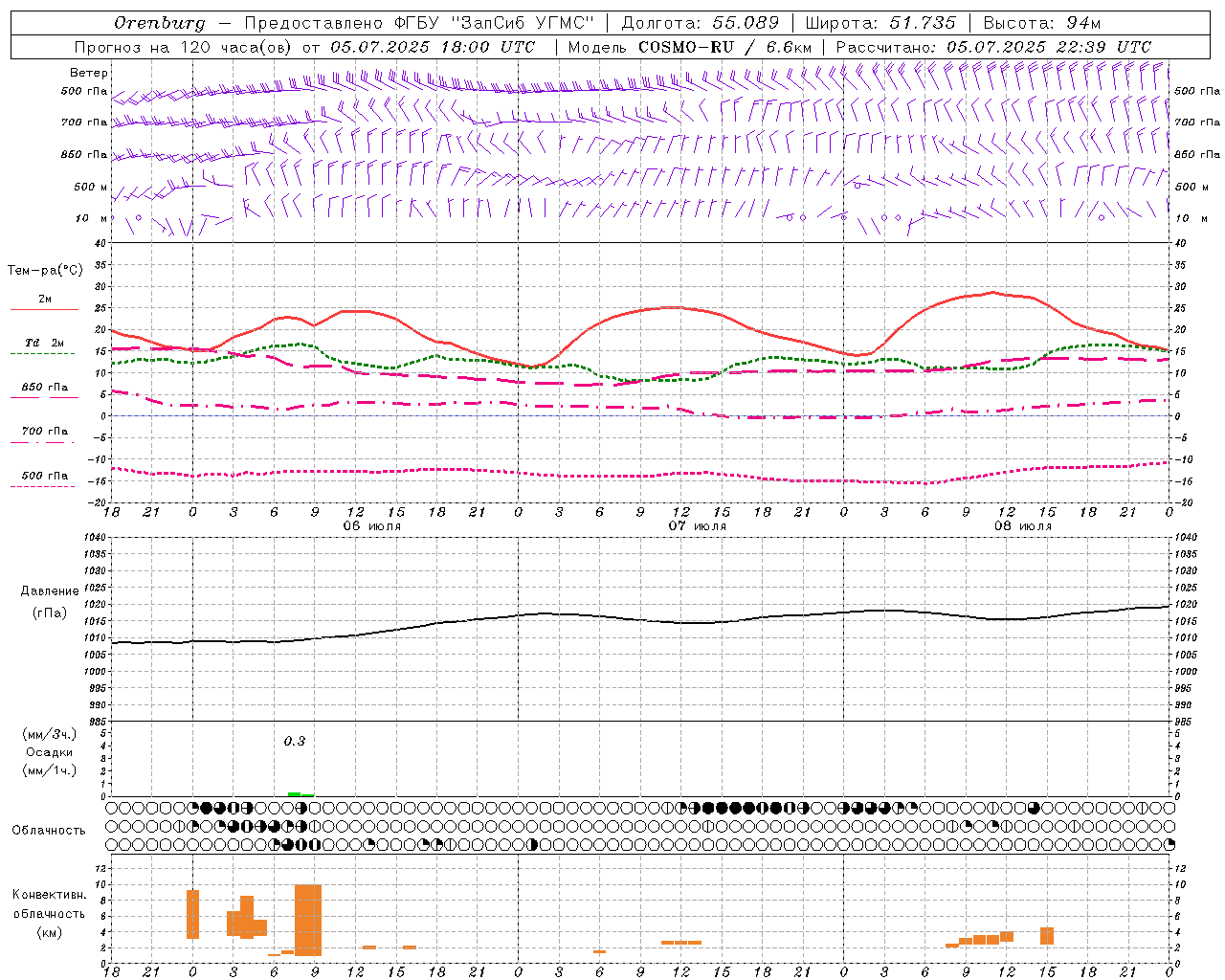Viewport: 1225px width, 980px height.
Task: Click the 500 гПа temperature legend label
Action: (x=45, y=476)
